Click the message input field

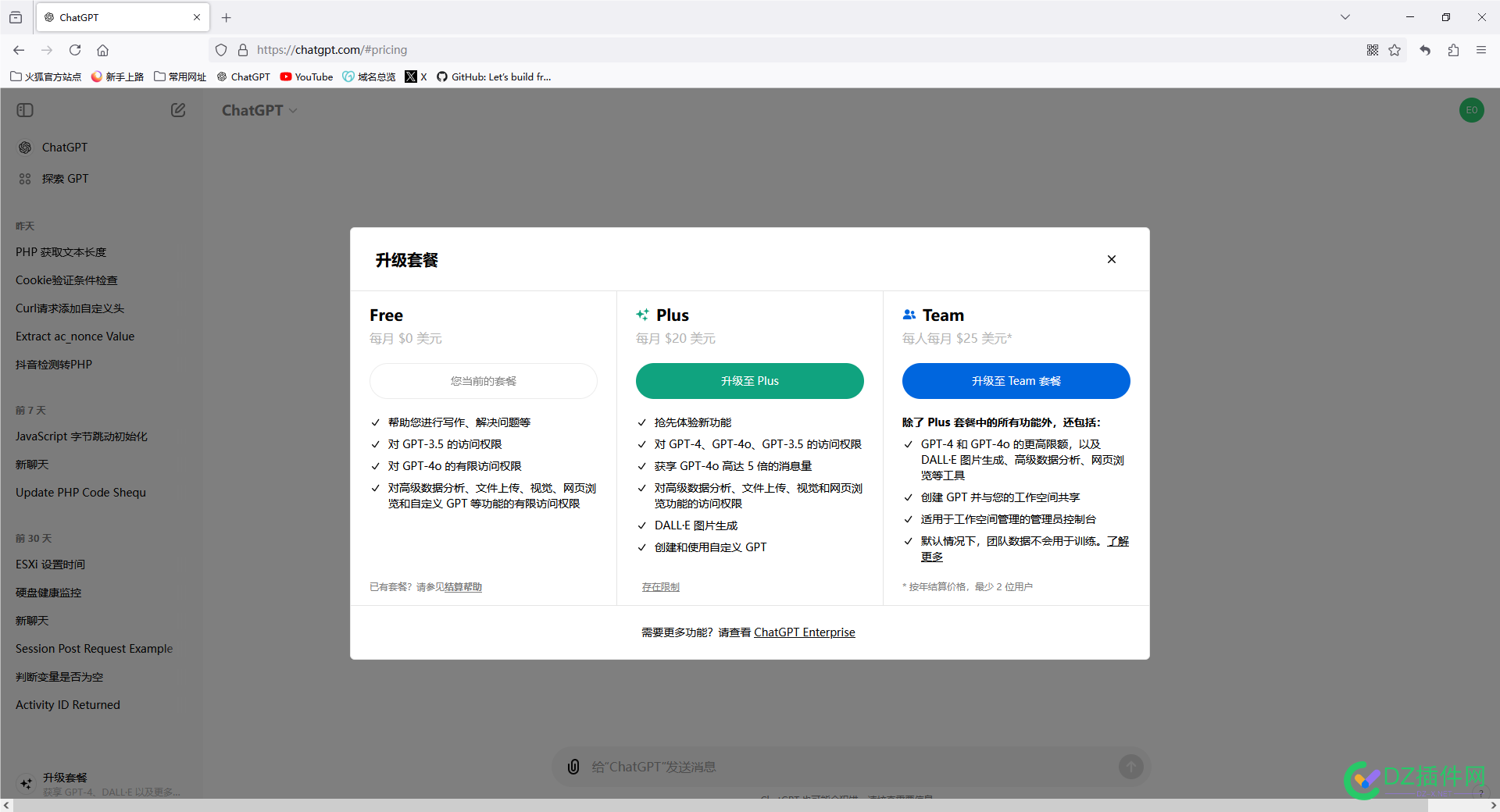click(x=850, y=767)
